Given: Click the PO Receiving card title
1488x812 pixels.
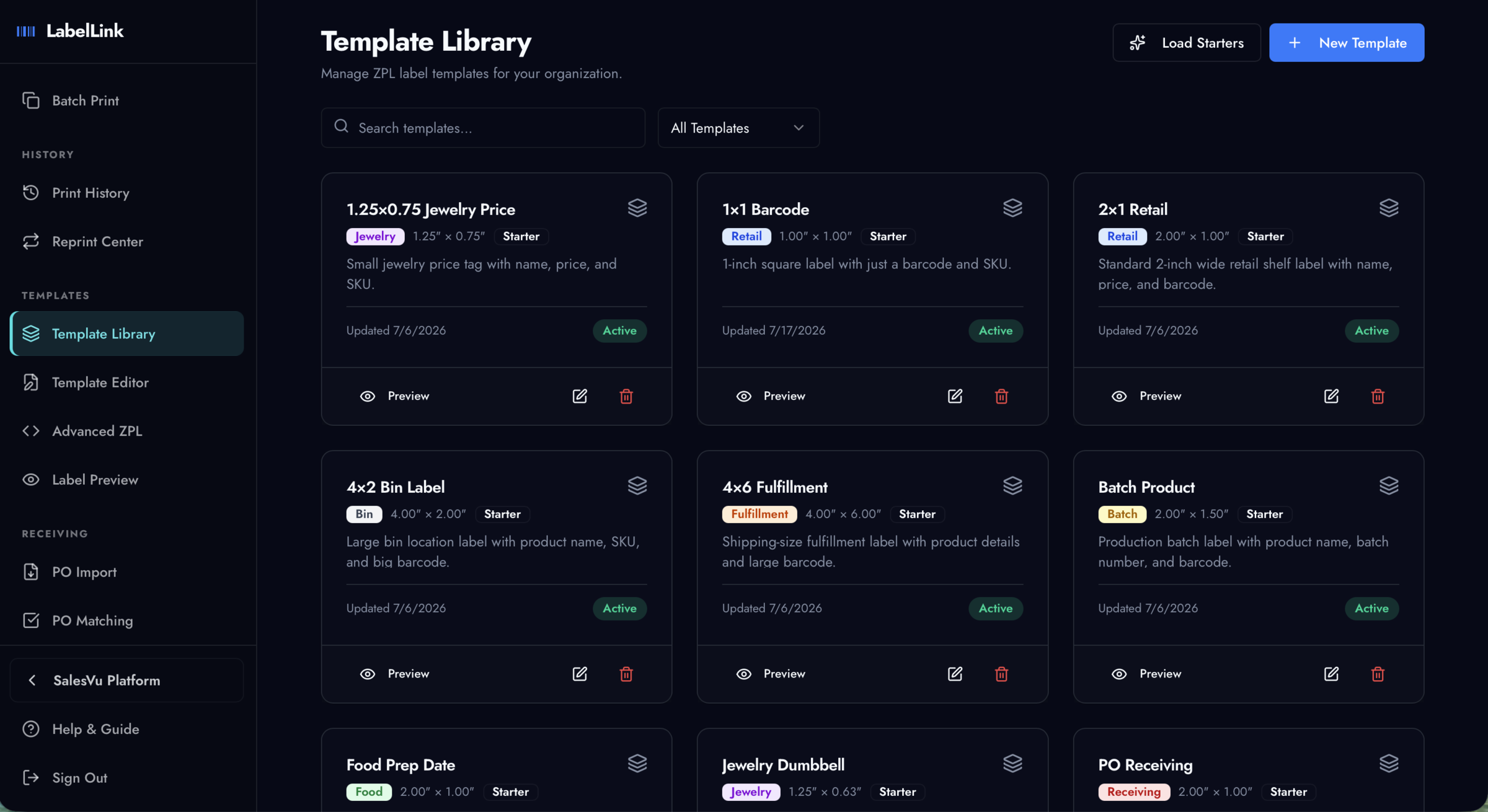Looking at the screenshot, I should [1145, 765].
